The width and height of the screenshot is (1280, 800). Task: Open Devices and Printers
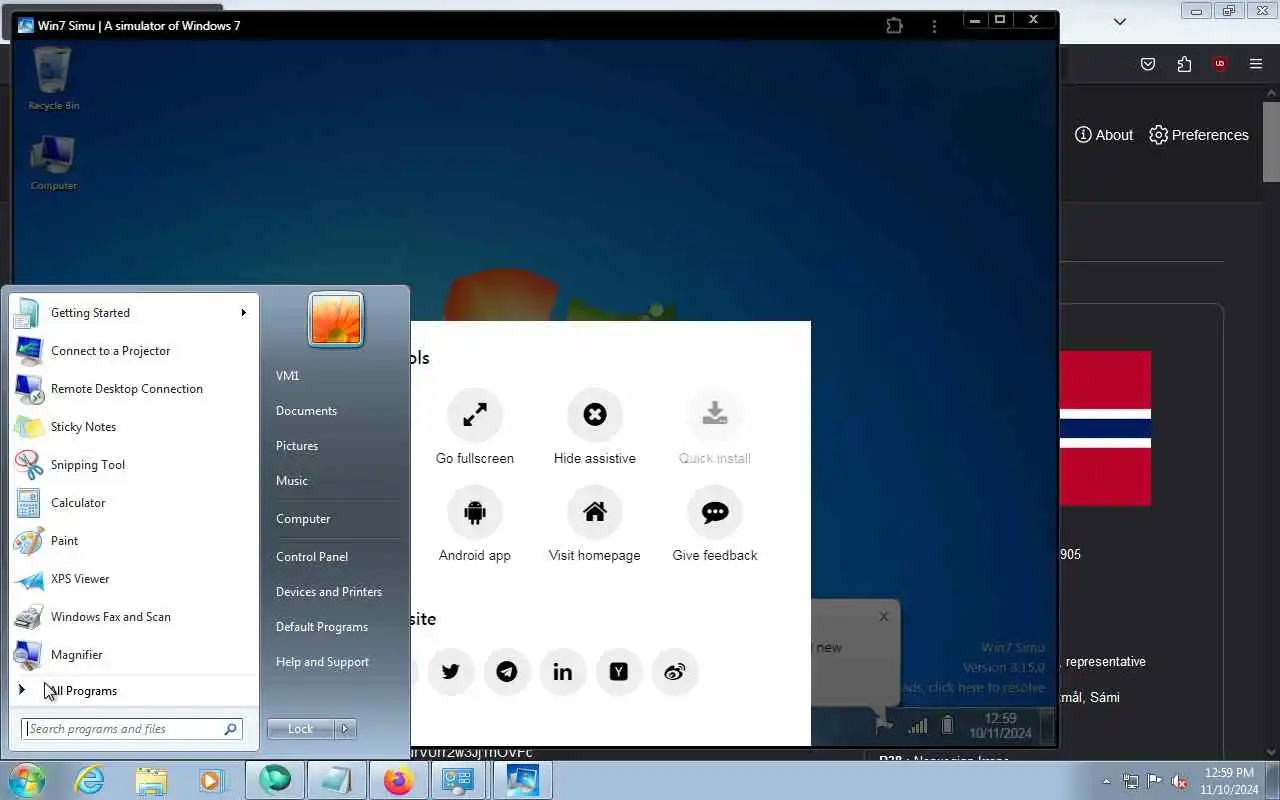(329, 592)
